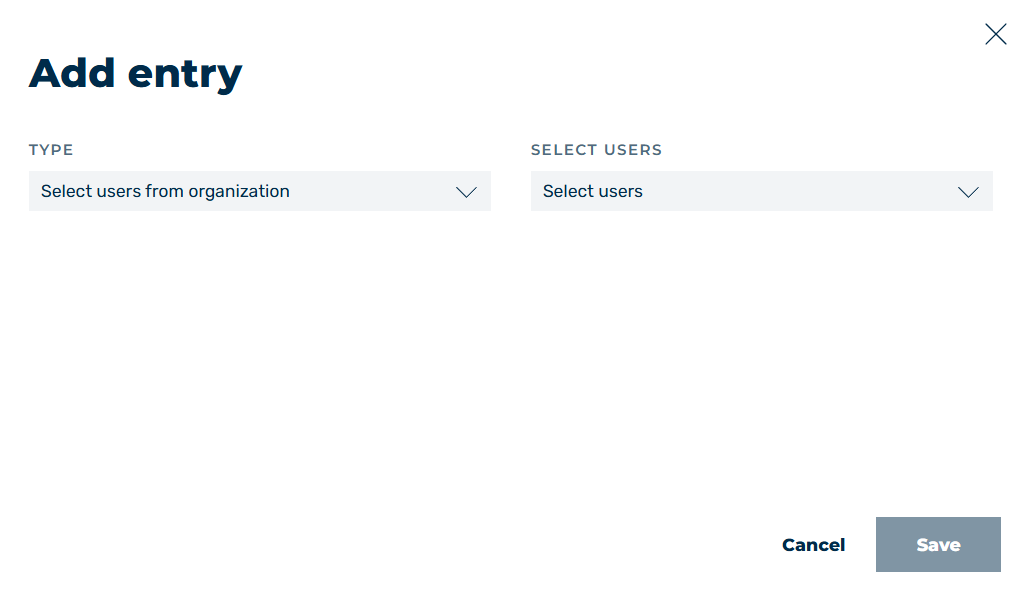This screenshot has height=611, width=1031.
Task: Click the bold Cancel text link
Action: (813, 545)
